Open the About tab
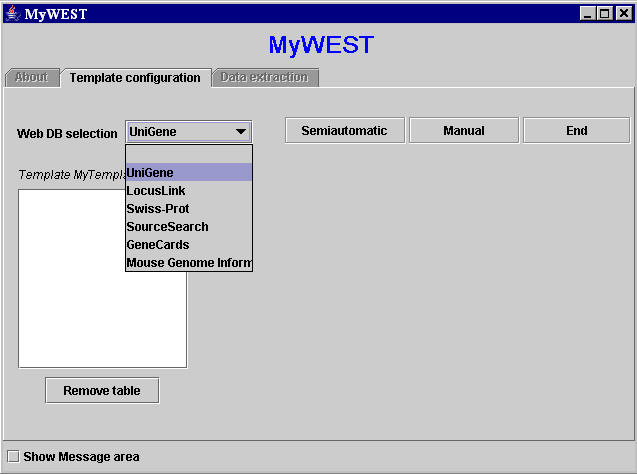The height and width of the screenshot is (474, 637). pyautogui.click(x=32, y=77)
